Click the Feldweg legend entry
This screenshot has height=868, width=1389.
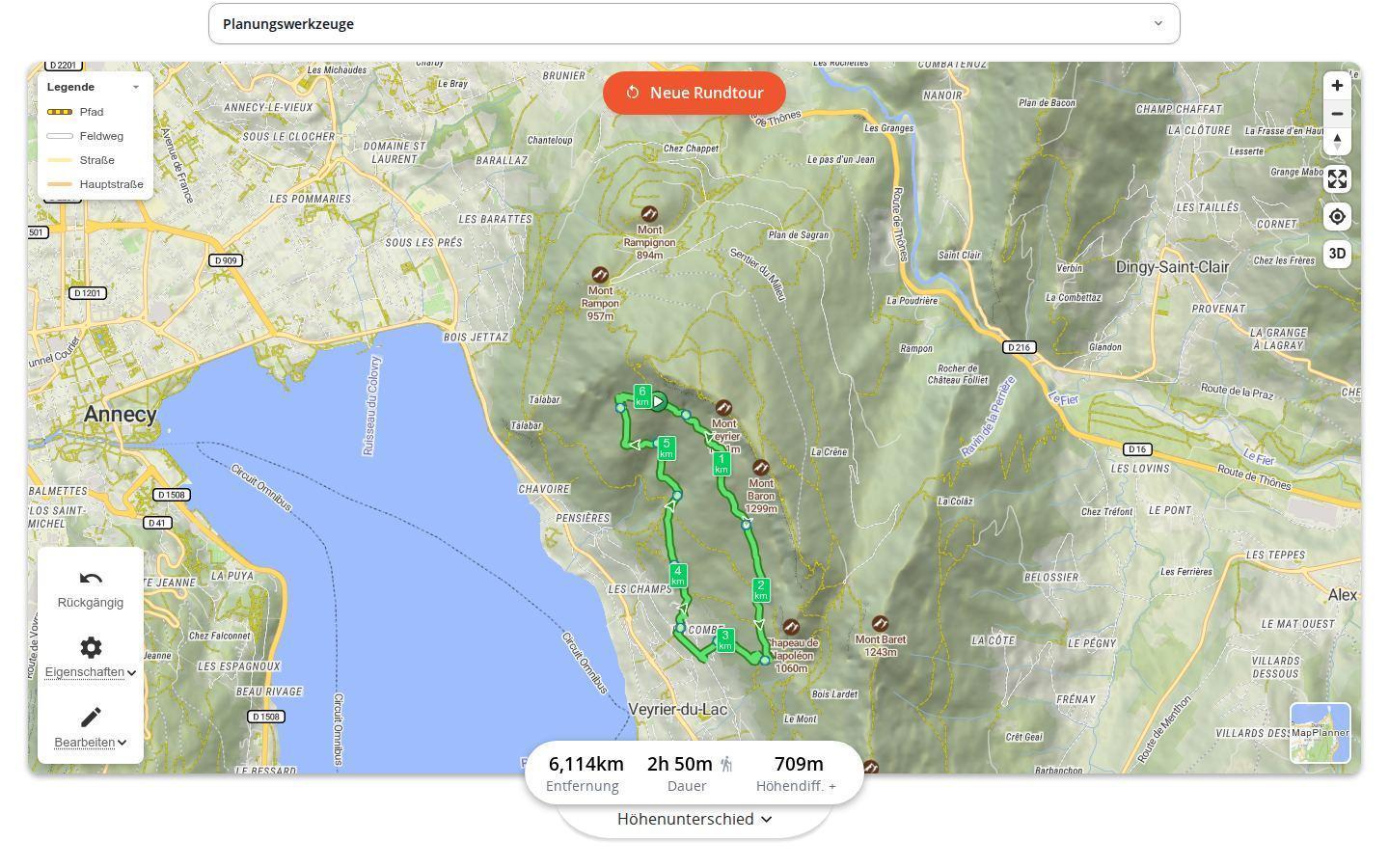coord(101,136)
